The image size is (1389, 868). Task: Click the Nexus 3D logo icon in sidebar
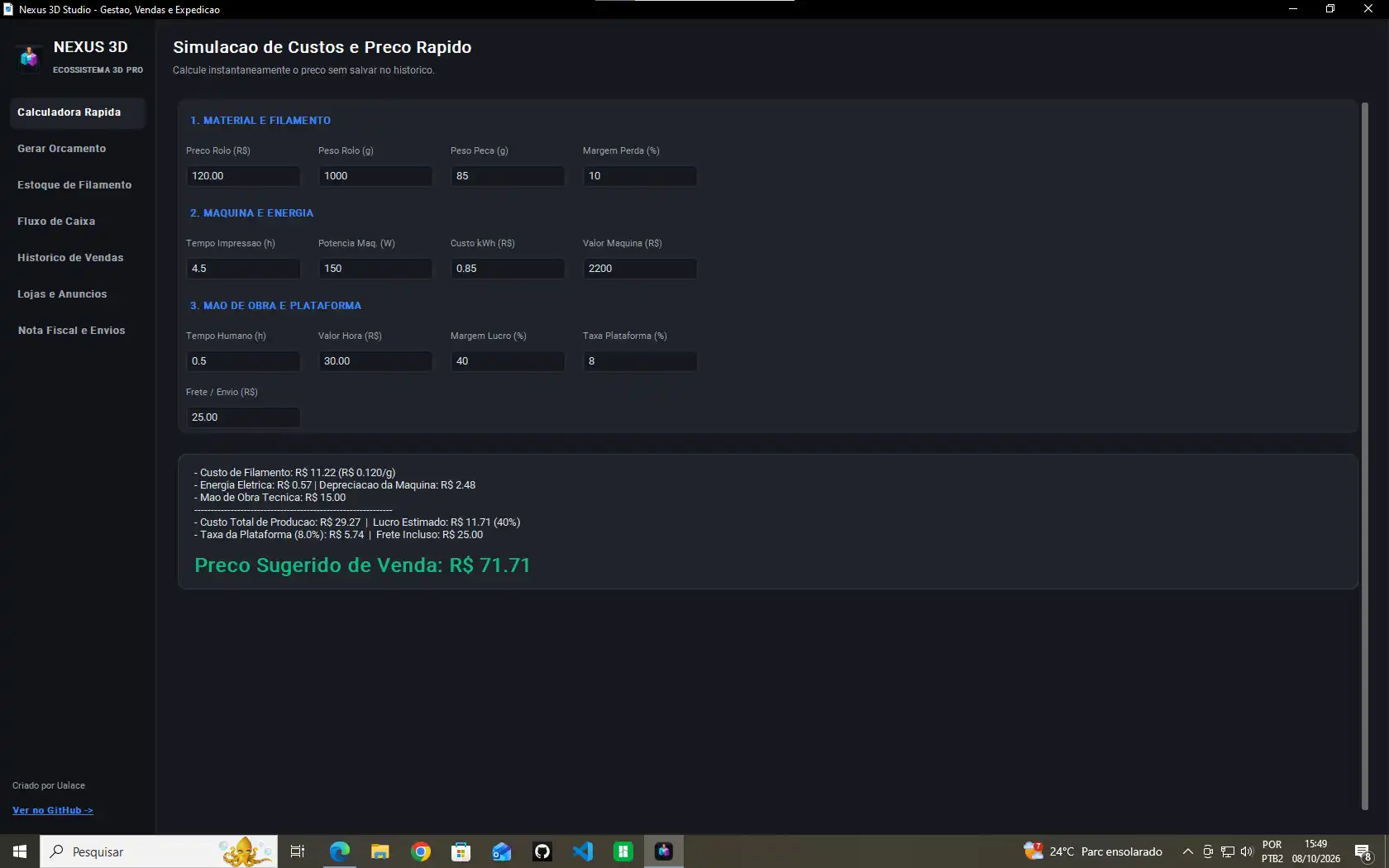click(x=29, y=57)
